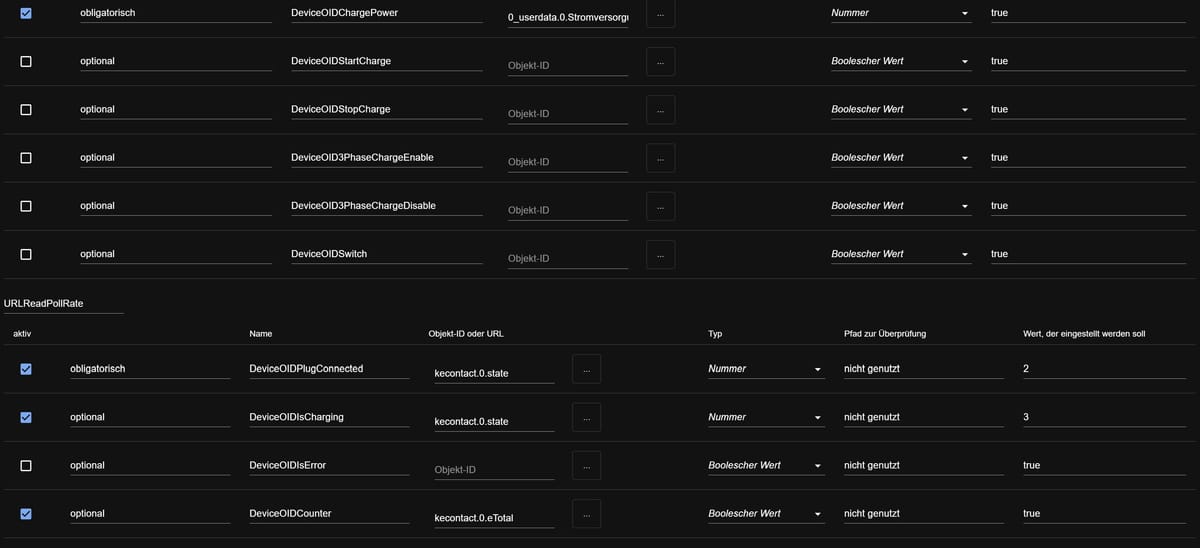Toggle the DeviceOIDCounter active checkbox
The height and width of the screenshot is (548, 1200).
click(x=26, y=513)
